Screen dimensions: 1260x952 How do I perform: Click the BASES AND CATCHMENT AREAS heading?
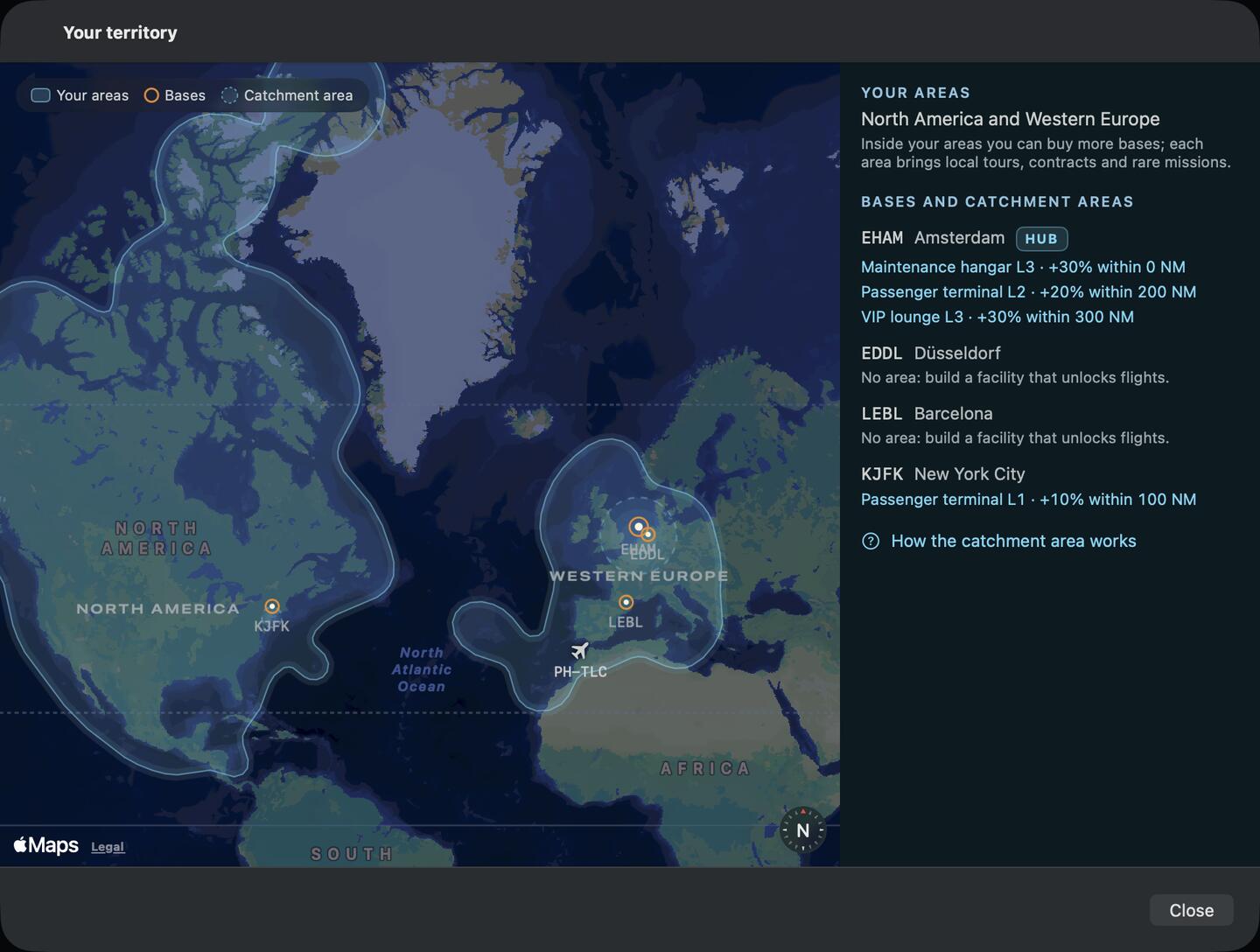pyautogui.click(x=997, y=202)
